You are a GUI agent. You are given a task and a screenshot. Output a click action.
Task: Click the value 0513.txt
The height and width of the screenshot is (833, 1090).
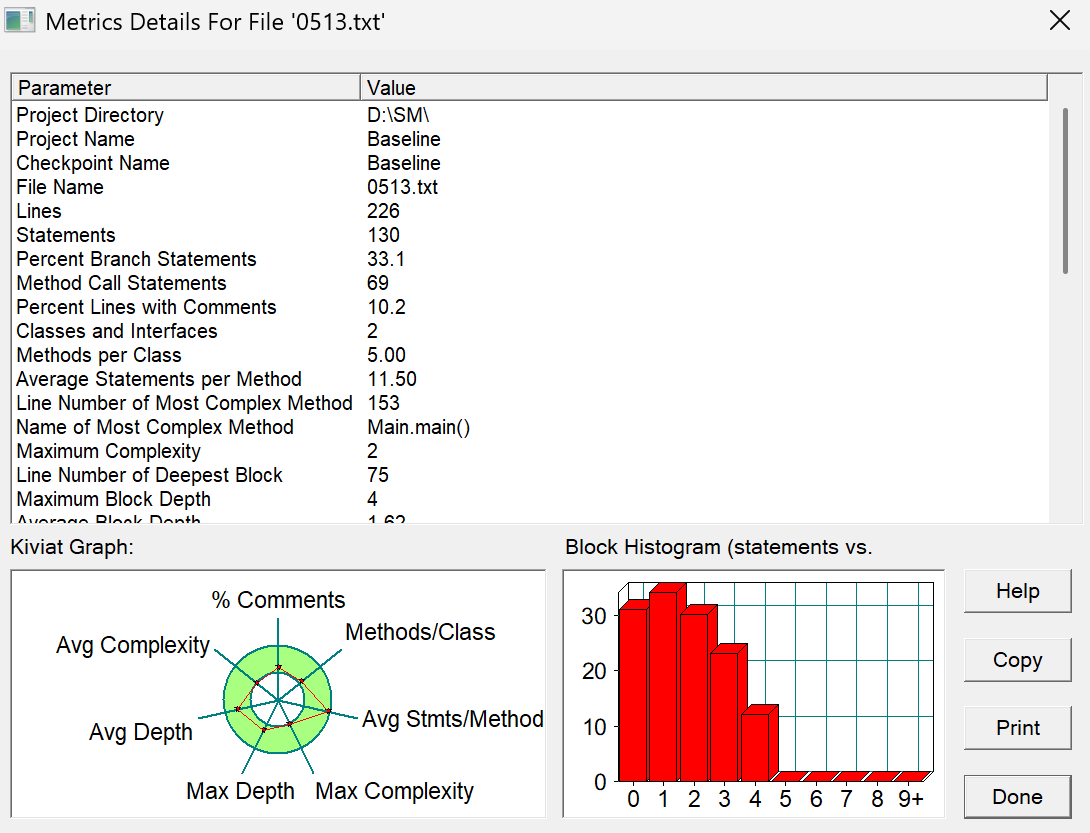(402, 187)
